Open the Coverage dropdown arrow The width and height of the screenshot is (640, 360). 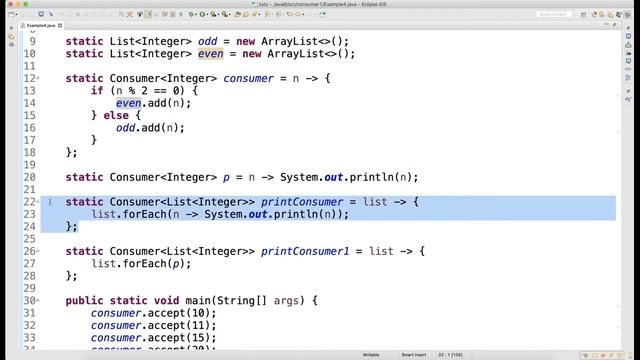219,14
